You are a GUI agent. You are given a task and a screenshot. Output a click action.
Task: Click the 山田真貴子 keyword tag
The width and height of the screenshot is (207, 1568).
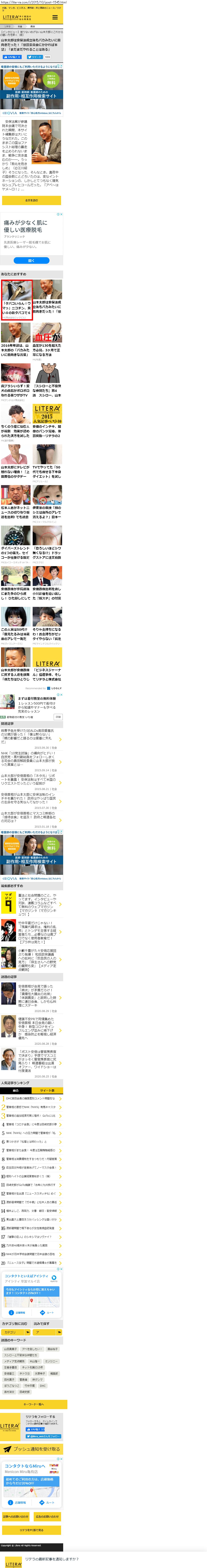pyautogui.click(x=10, y=1349)
